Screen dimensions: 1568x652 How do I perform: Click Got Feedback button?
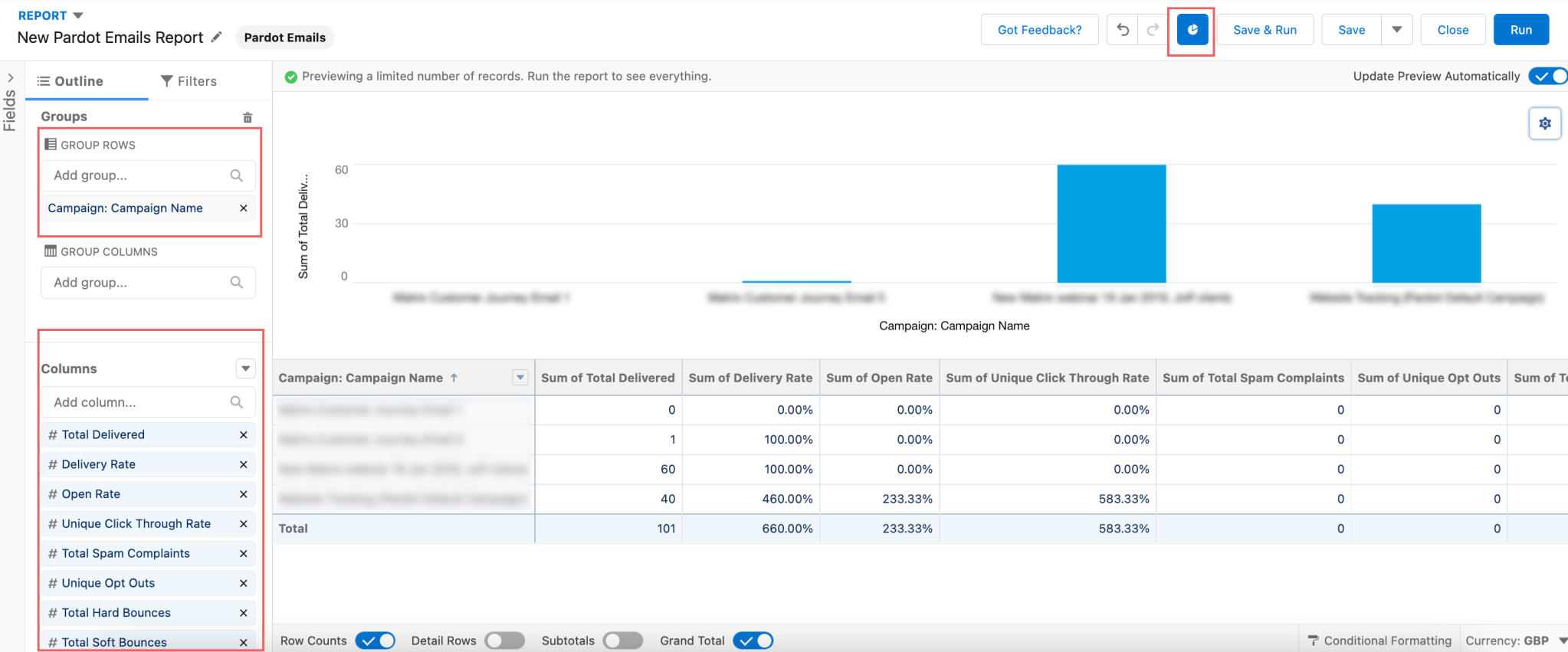(x=1039, y=30)
